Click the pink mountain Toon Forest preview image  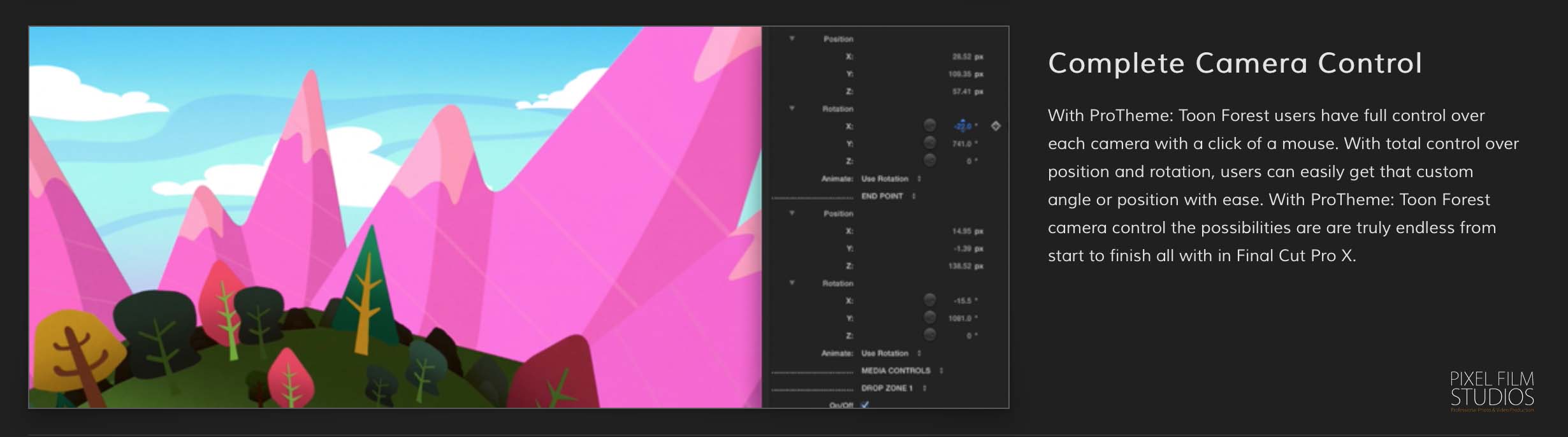395,217
